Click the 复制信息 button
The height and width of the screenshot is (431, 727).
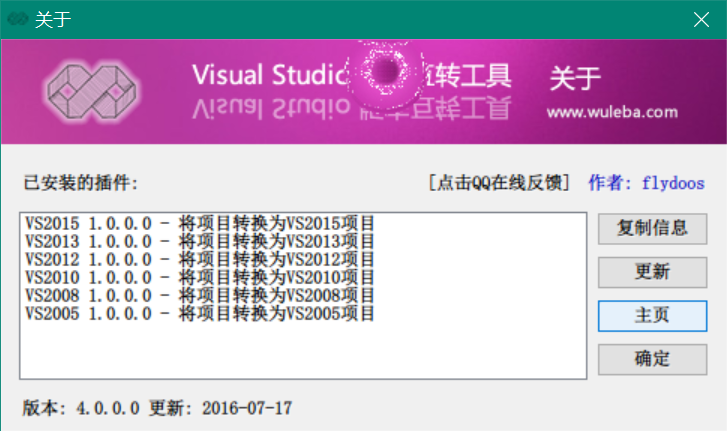click(652, 228)
